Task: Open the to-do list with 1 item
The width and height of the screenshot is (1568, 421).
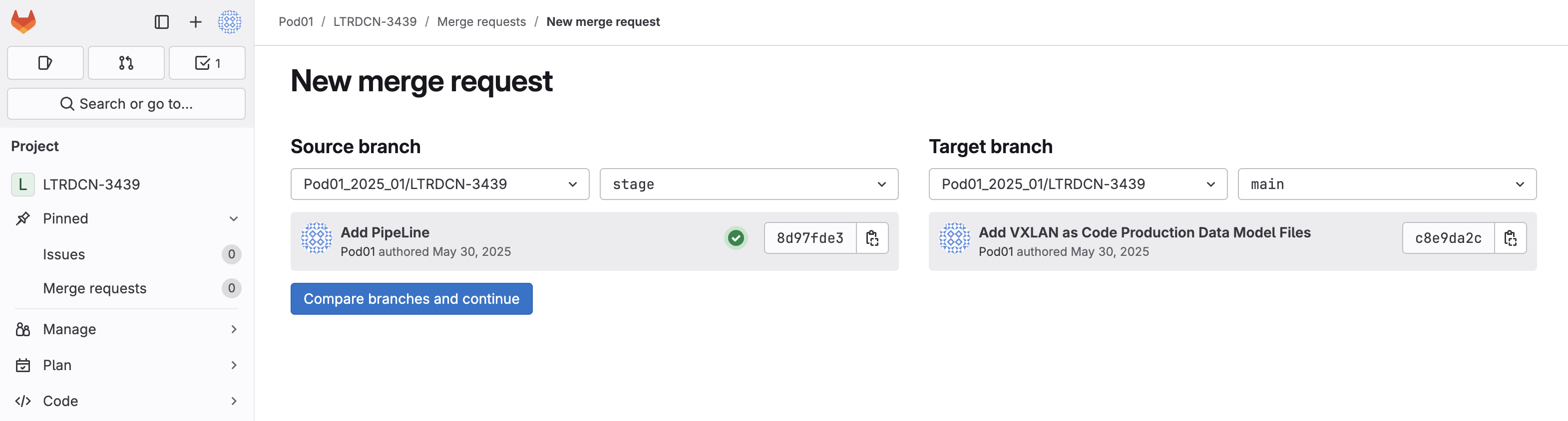Action: [207, 63]
